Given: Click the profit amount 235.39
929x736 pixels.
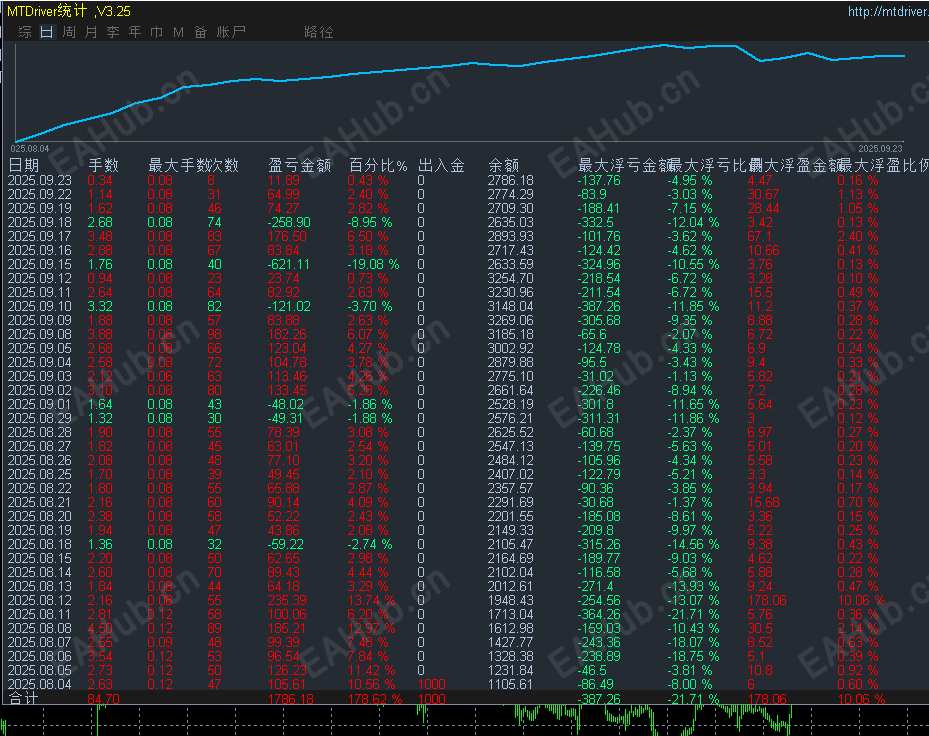Looking at the screenshot, I should 287,600.
